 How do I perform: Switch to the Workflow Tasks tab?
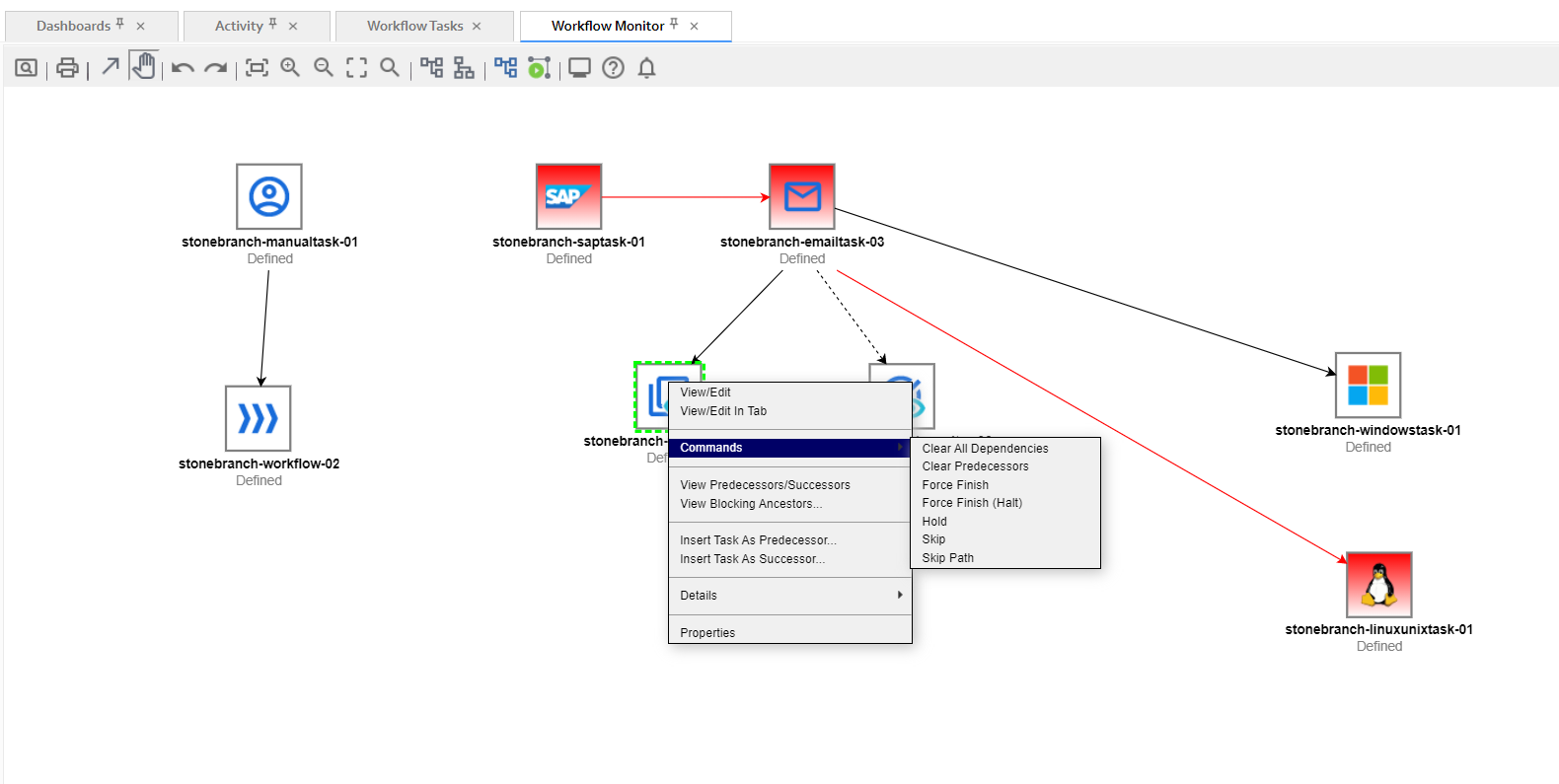pos(414,27)
